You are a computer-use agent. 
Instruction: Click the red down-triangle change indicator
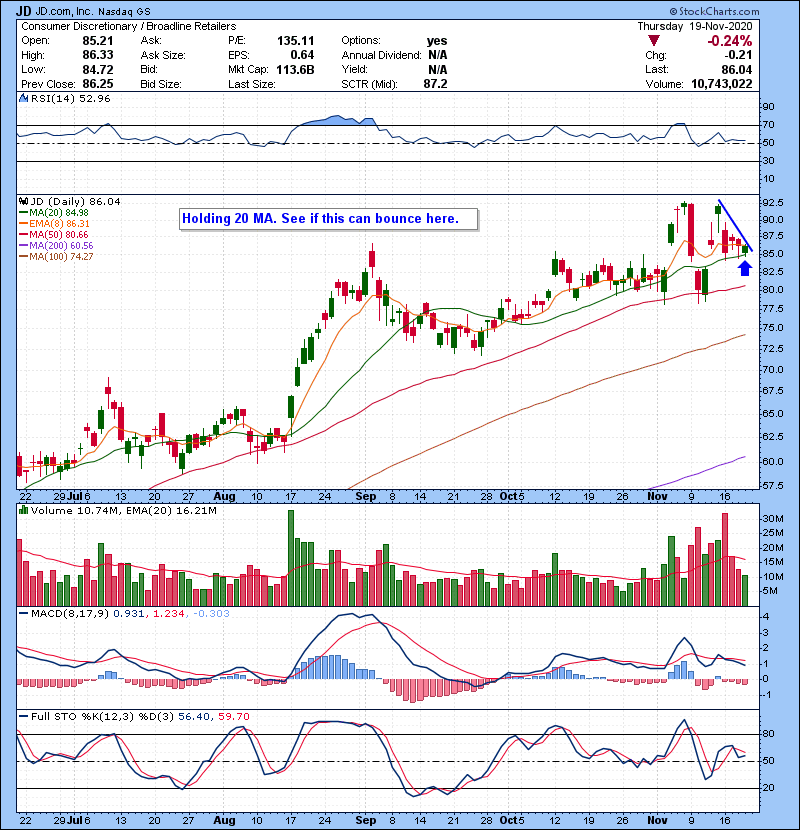(654, 41)
